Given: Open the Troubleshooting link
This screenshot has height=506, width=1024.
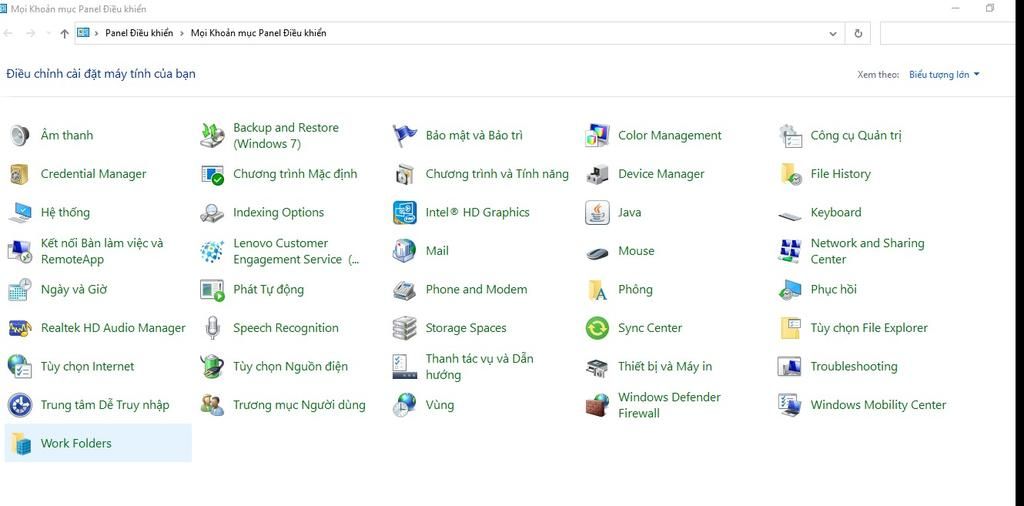Looking at the screenshot, I should [x=854, y=366].
